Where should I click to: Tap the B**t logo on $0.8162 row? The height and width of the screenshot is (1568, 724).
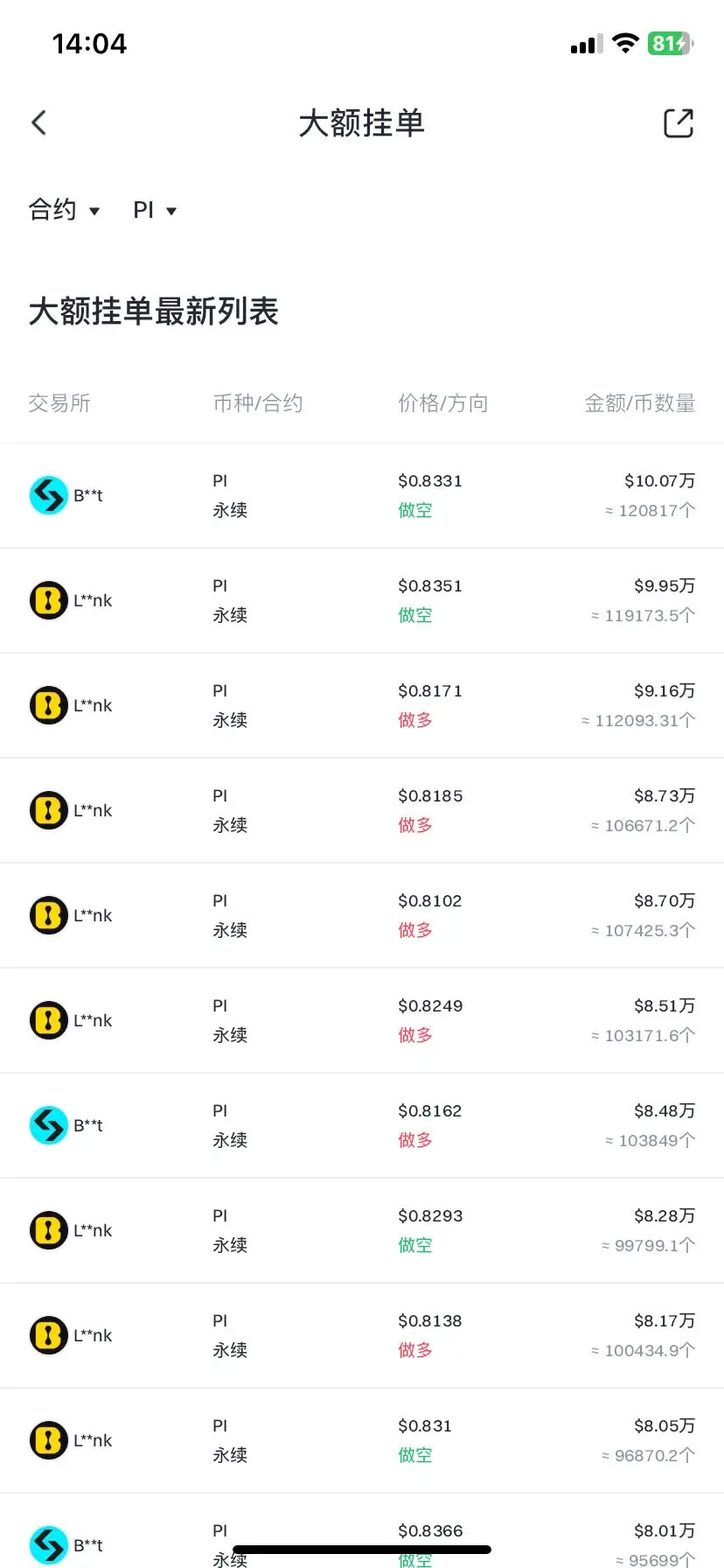pyautogui.click(x=48, y=1125)
